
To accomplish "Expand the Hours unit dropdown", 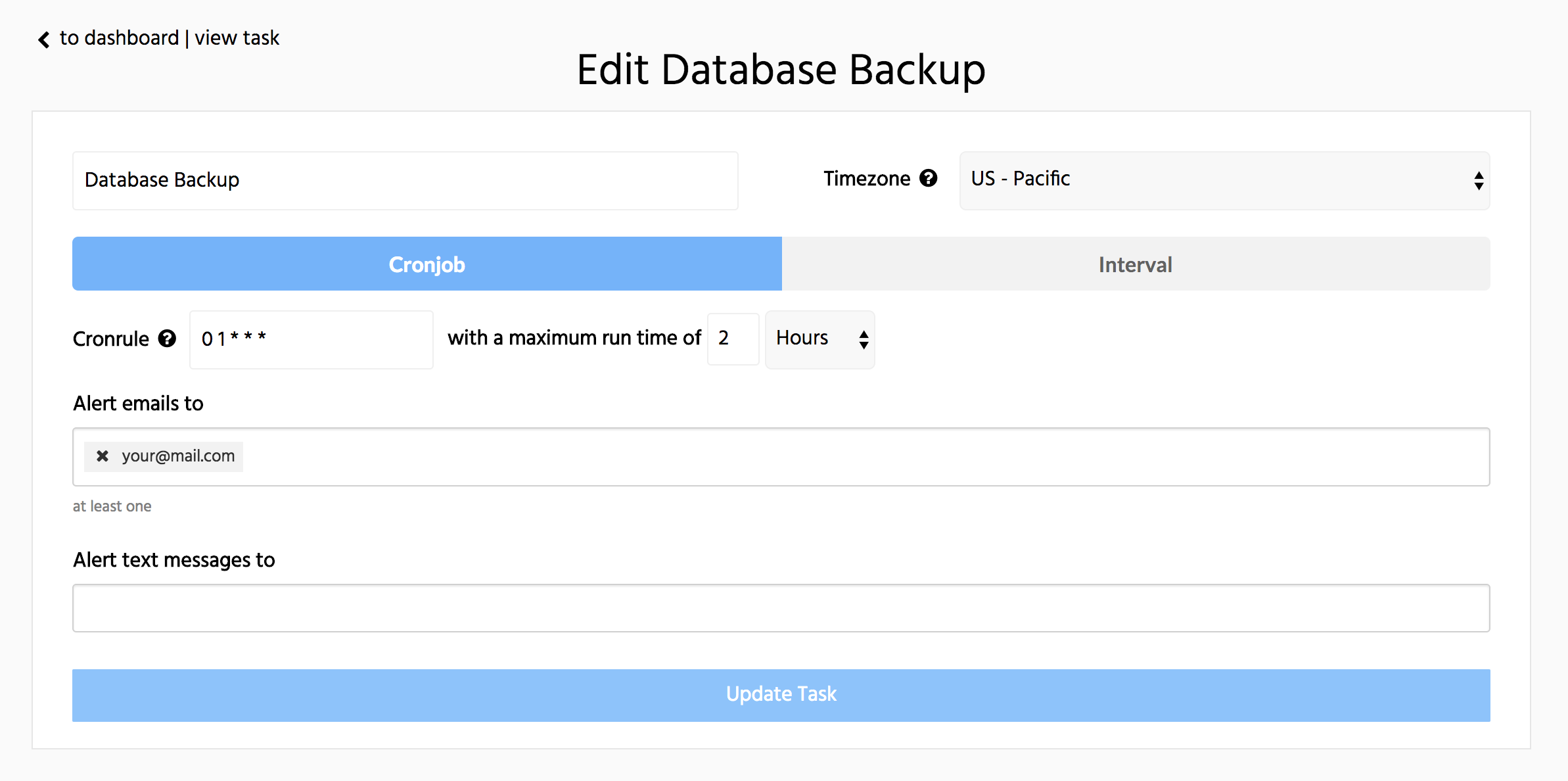I will tap(819, 339).
